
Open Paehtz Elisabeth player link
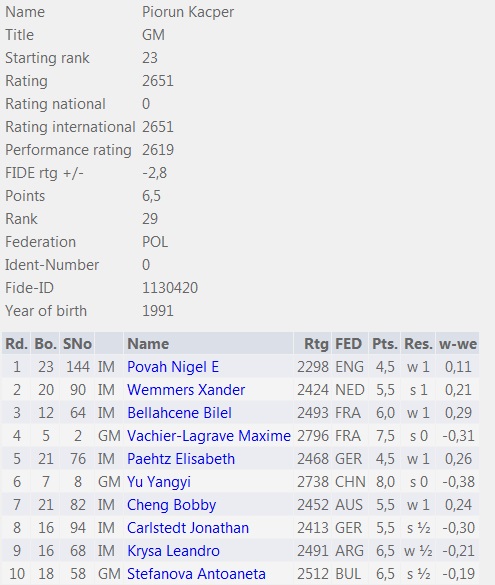[181, 459]
